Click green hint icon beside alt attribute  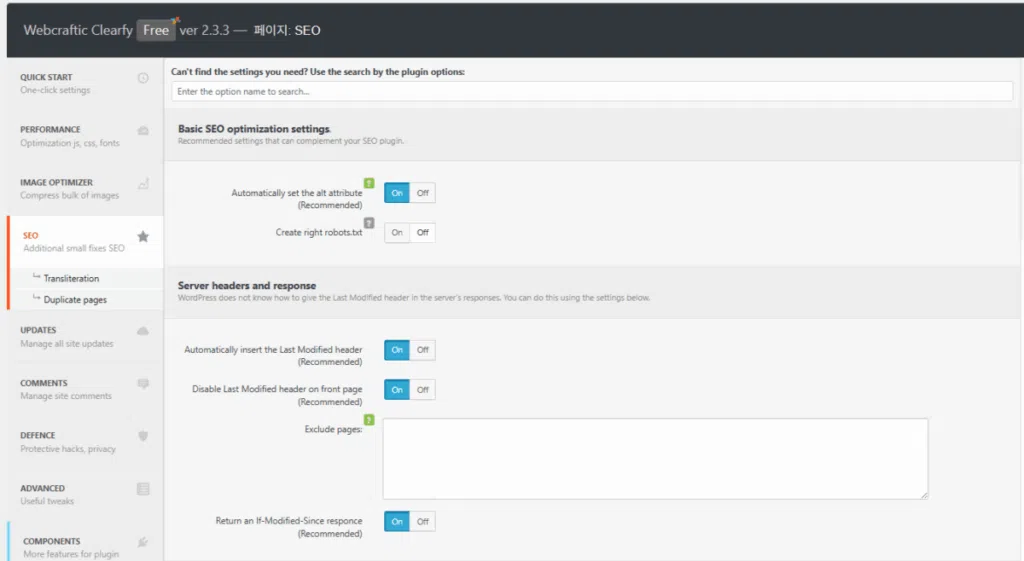tap(369, 183)
